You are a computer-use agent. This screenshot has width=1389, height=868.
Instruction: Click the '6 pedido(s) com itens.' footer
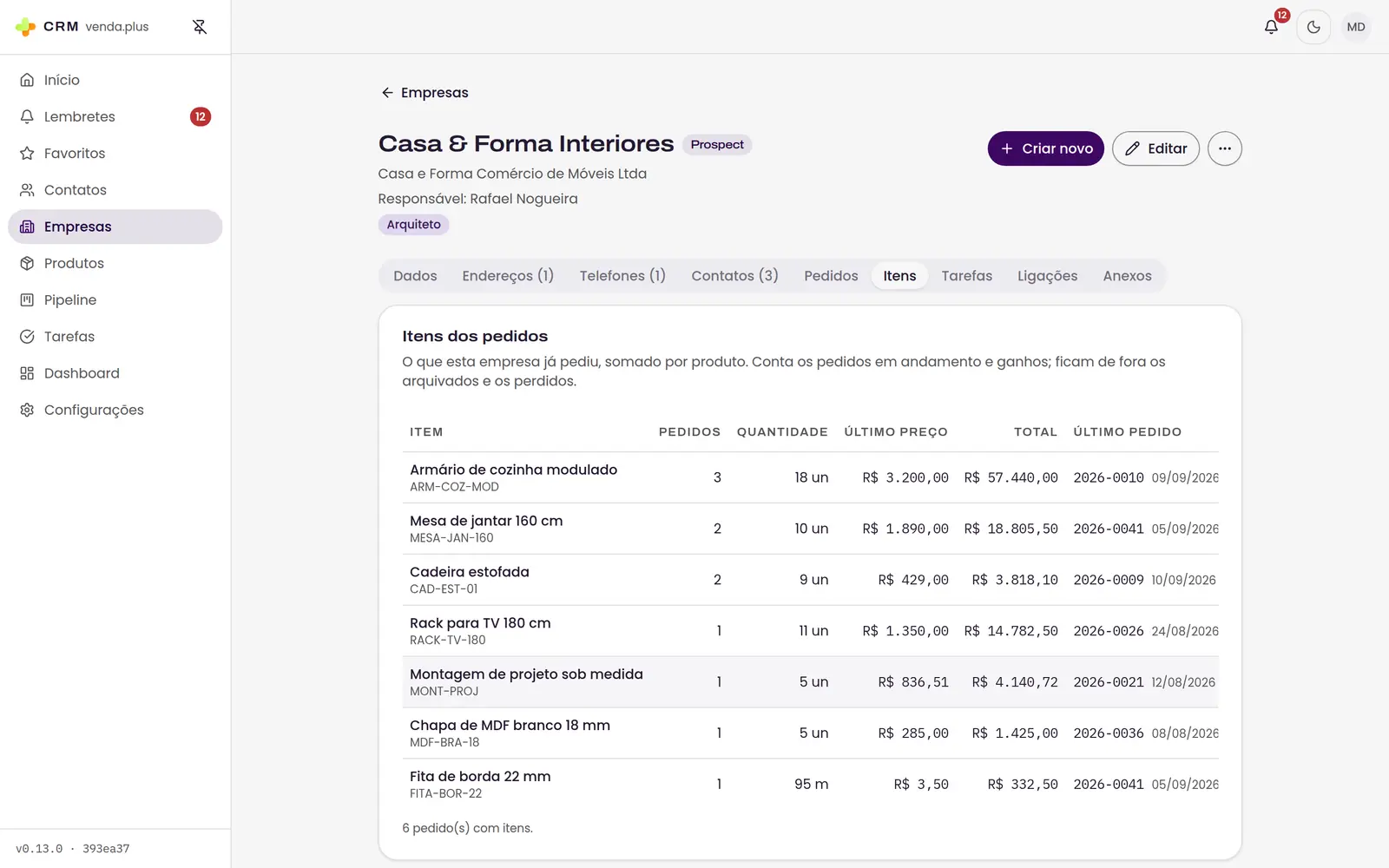[467, 828]
